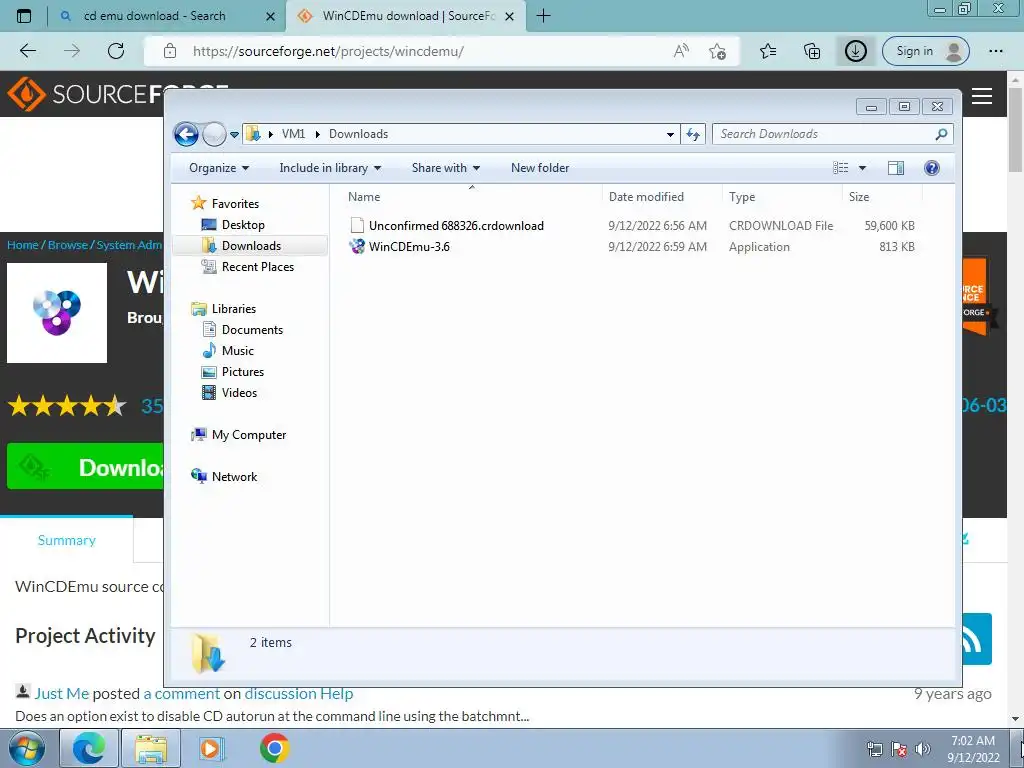Go back in the Edge browser
Screen dimensions: 1024x768
[28, 51]
